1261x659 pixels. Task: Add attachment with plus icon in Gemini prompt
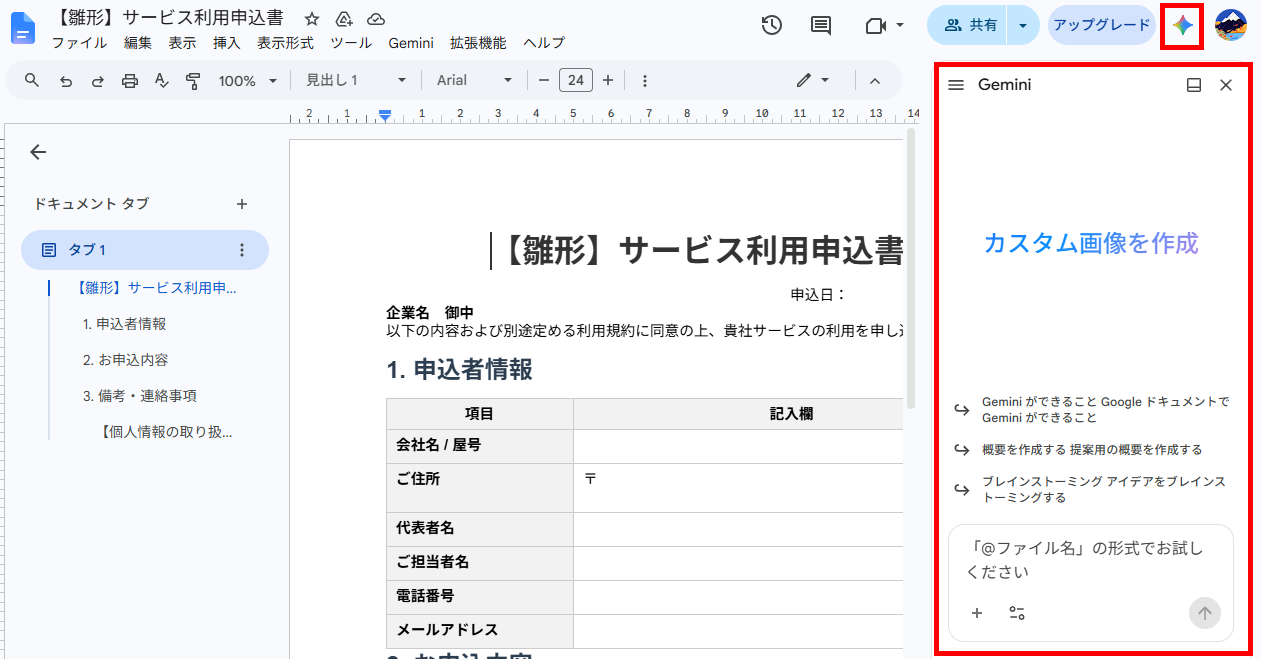[x=977, y=613]
